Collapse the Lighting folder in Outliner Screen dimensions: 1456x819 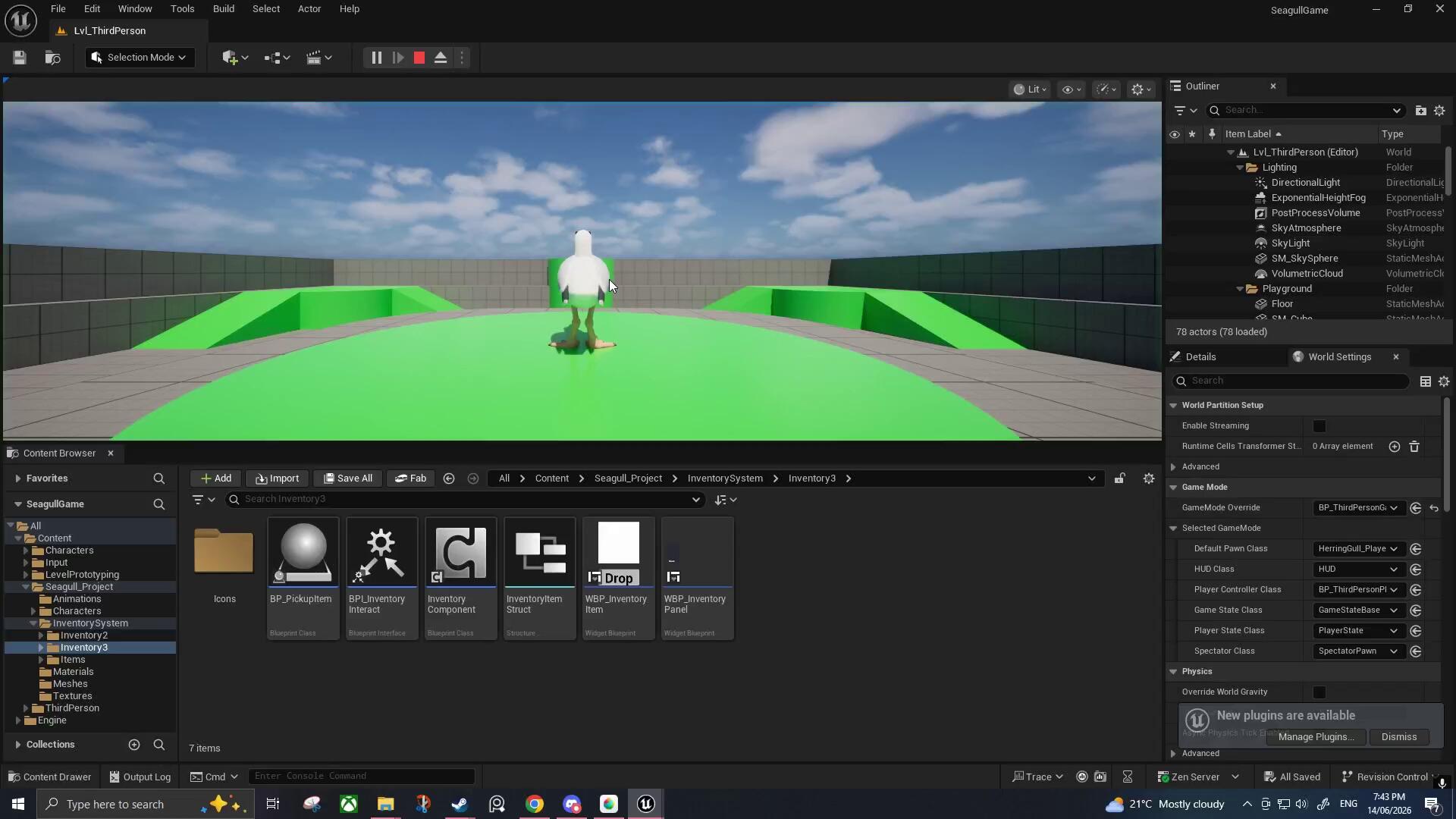pos(1240,168)
